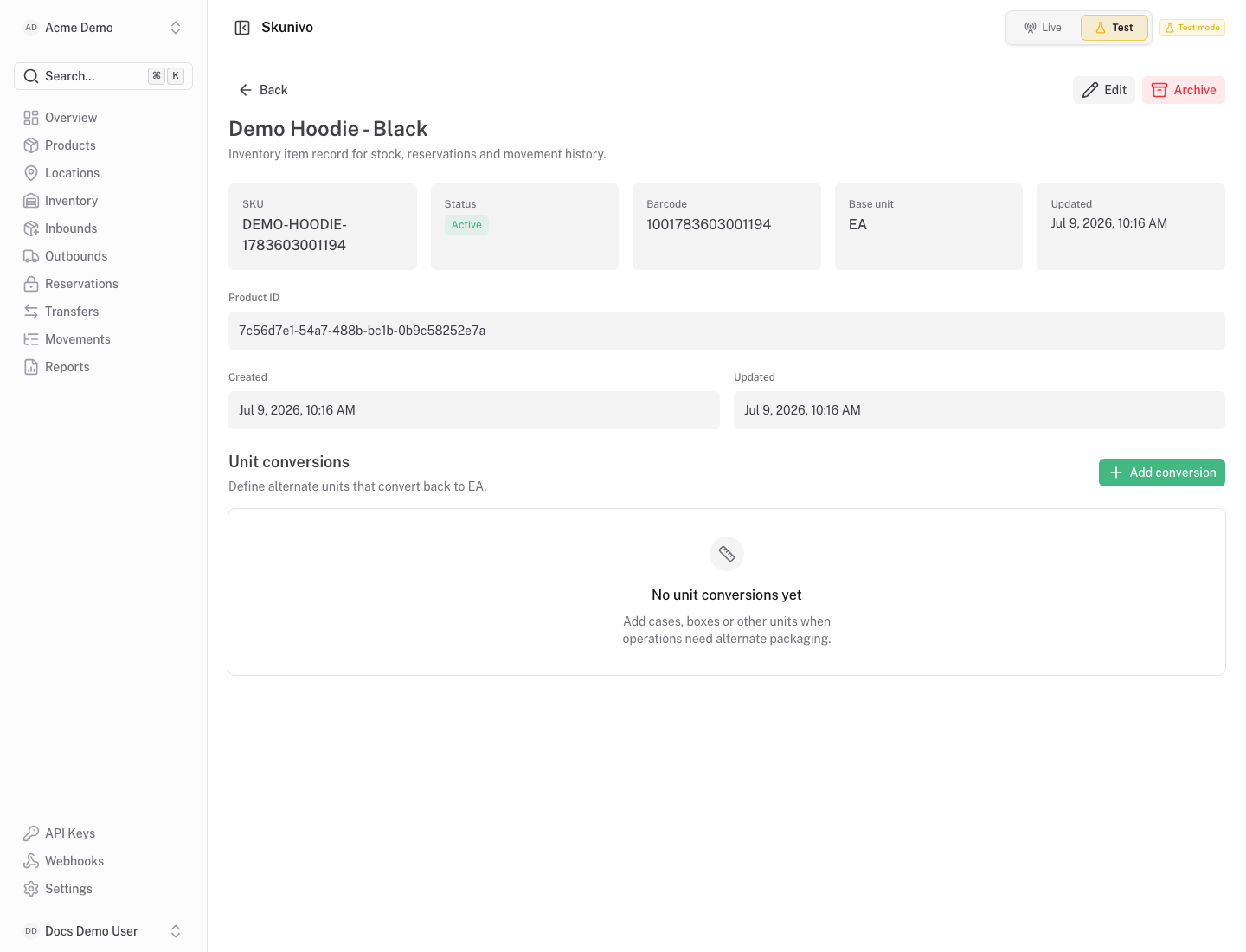Click the Webhooks icon
The height and width of the screenshot is (952, 1246).
31,861
